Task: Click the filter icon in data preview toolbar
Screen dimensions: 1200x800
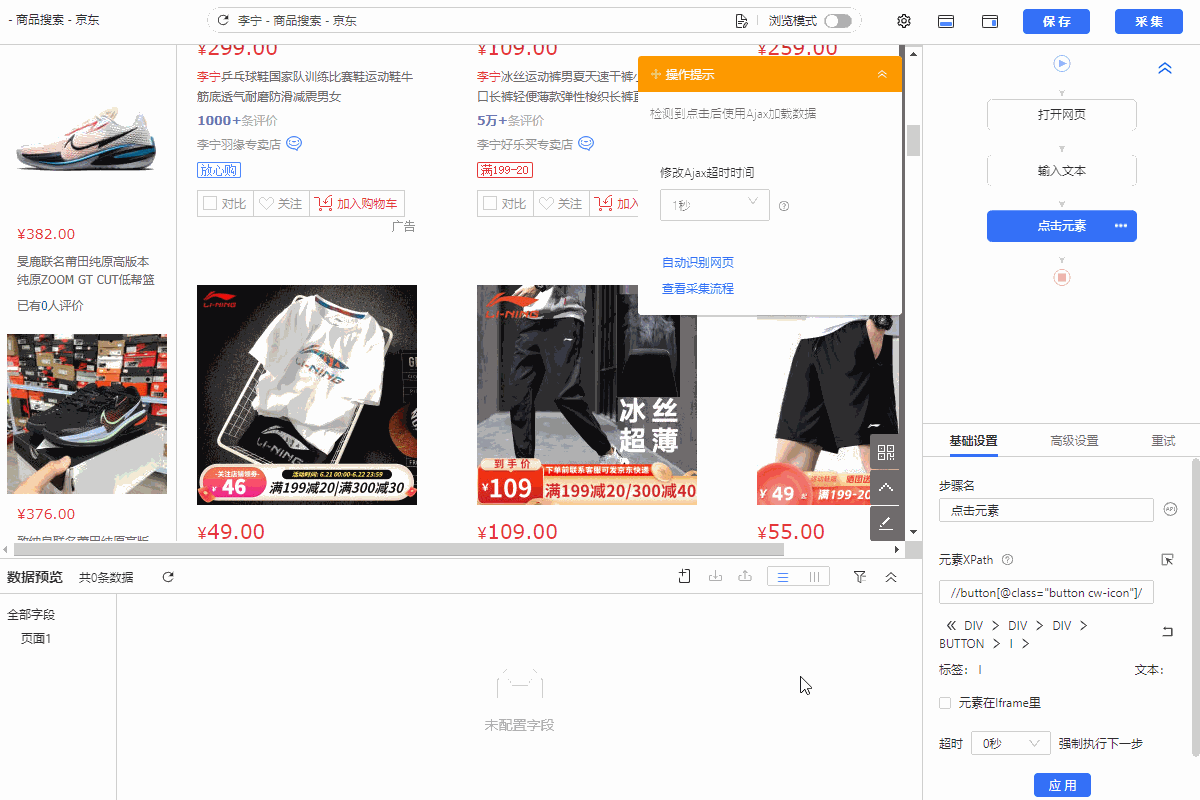Action: pyautogui.click(x=860, y=577)
